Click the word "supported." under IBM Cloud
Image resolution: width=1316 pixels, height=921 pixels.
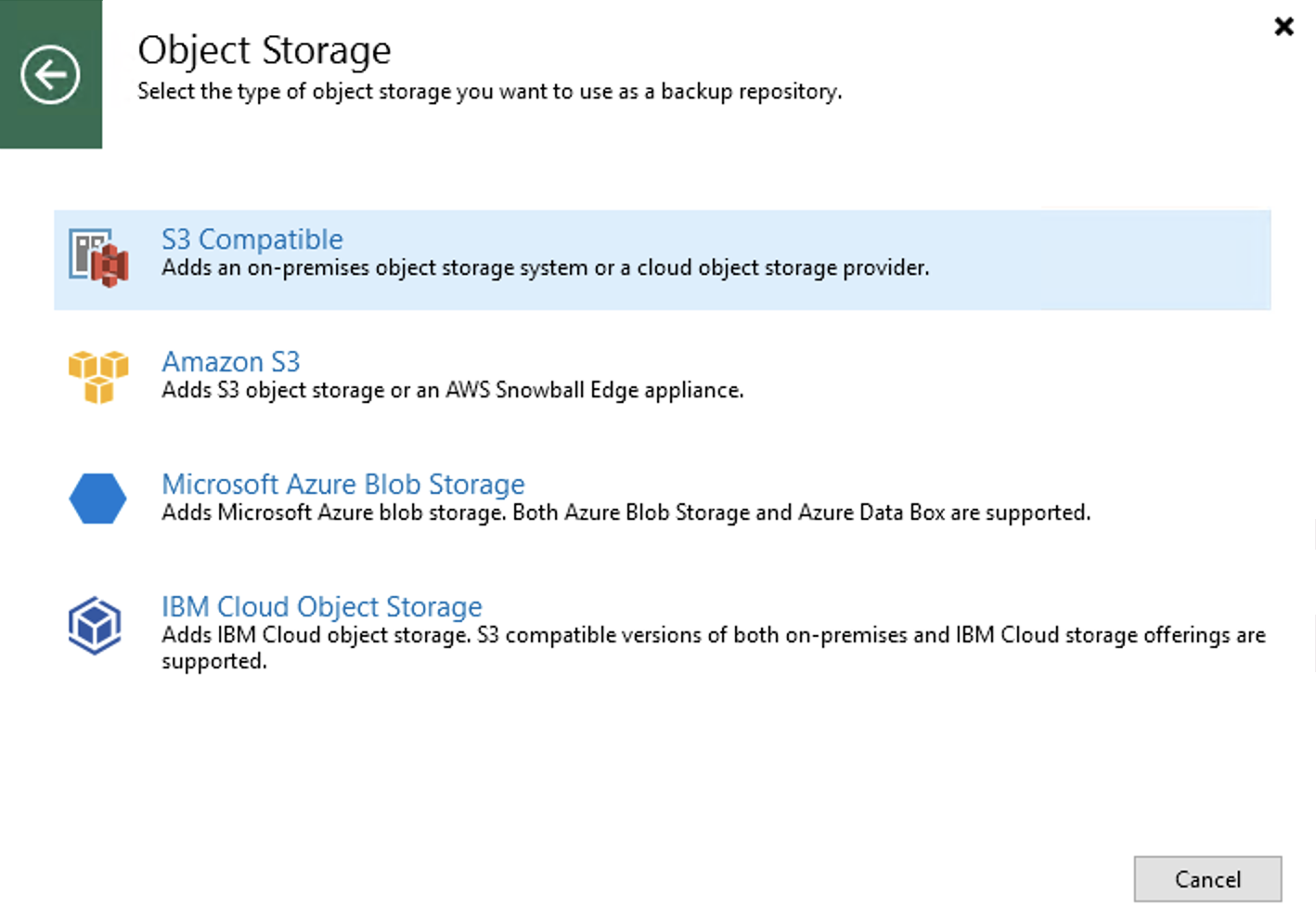tap(214, 662)
